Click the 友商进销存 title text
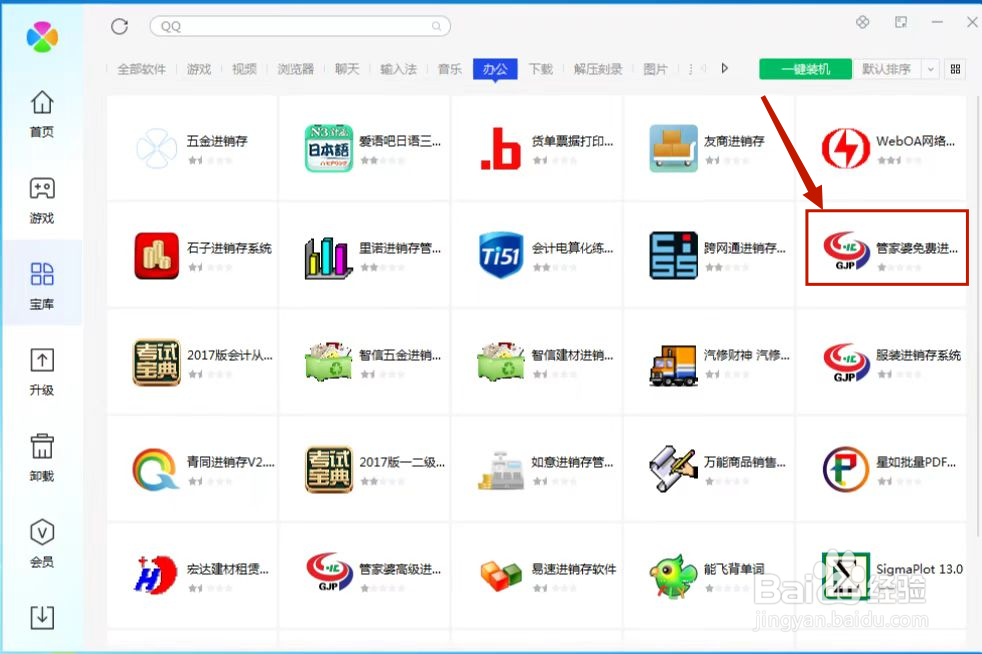This screenshot has width=982, height=654. [734, 141]
